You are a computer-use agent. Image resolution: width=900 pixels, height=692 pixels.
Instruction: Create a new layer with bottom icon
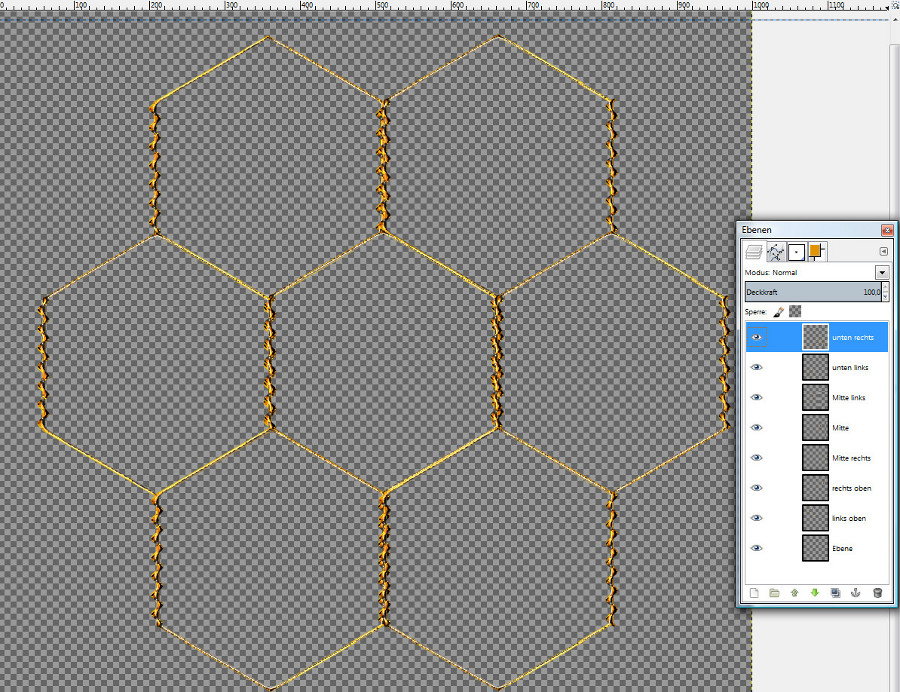[x=754, y=593]
